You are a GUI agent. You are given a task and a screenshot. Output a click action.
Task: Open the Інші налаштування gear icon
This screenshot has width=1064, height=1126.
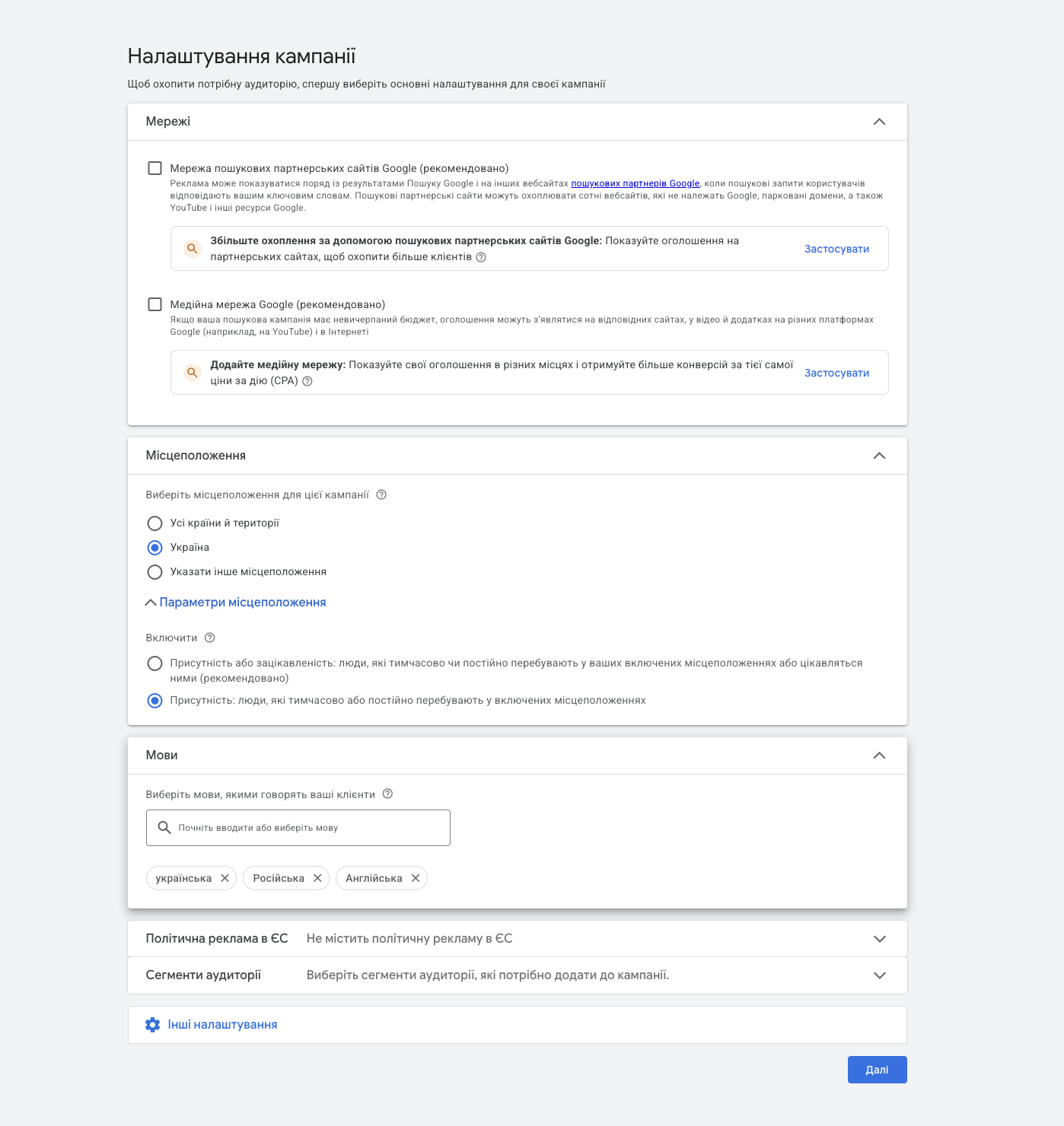point(153,1025)
